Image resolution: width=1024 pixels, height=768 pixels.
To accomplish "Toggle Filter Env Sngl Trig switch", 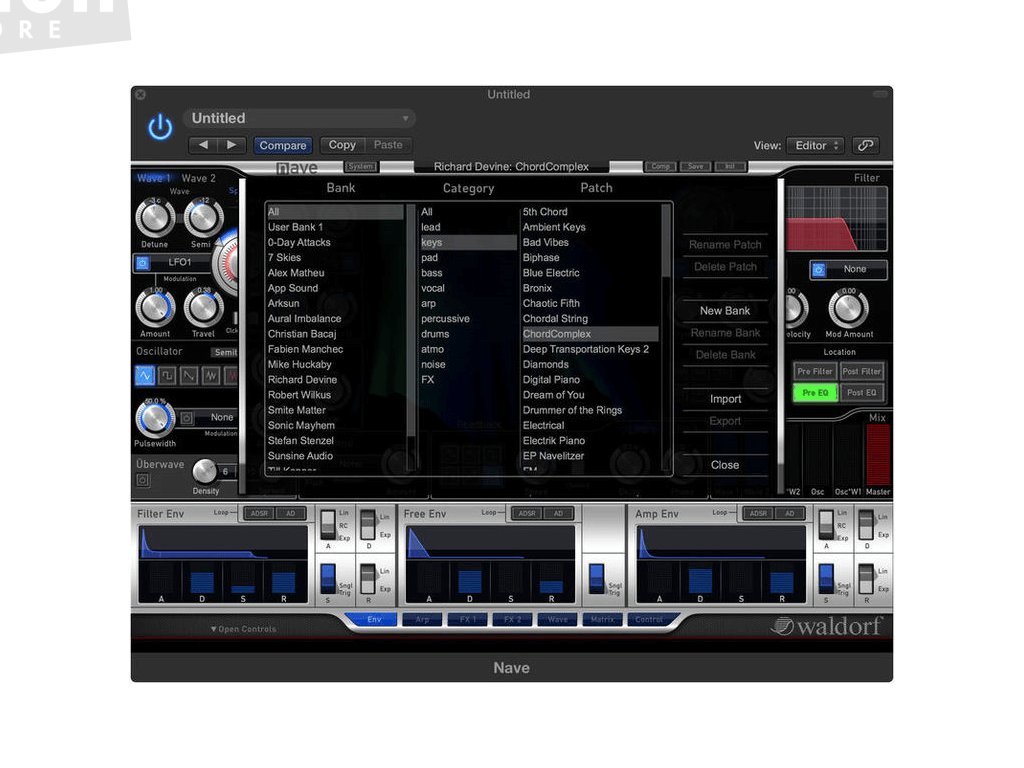I will 328,579.
